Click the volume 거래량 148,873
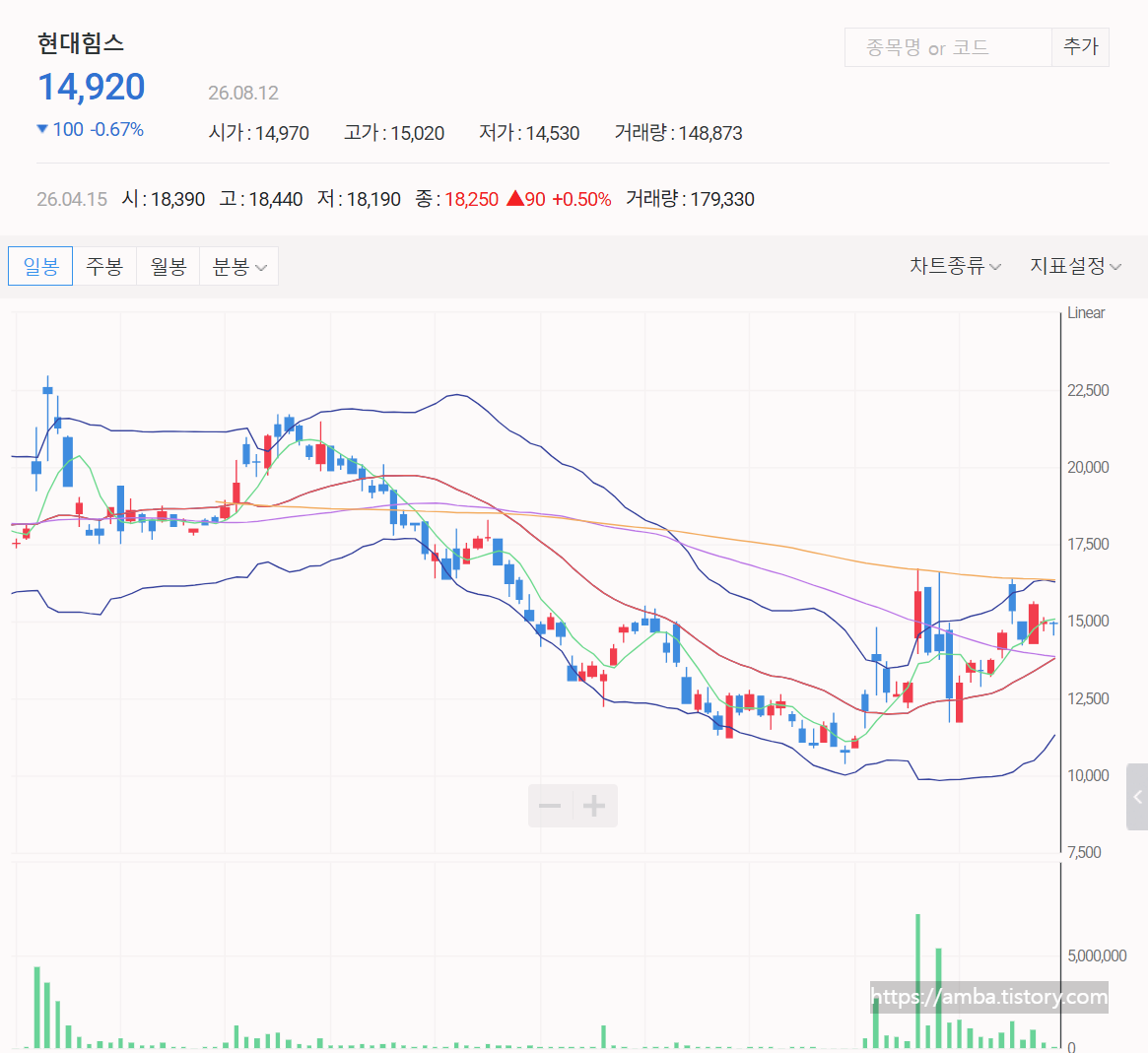 click(678, 133)
